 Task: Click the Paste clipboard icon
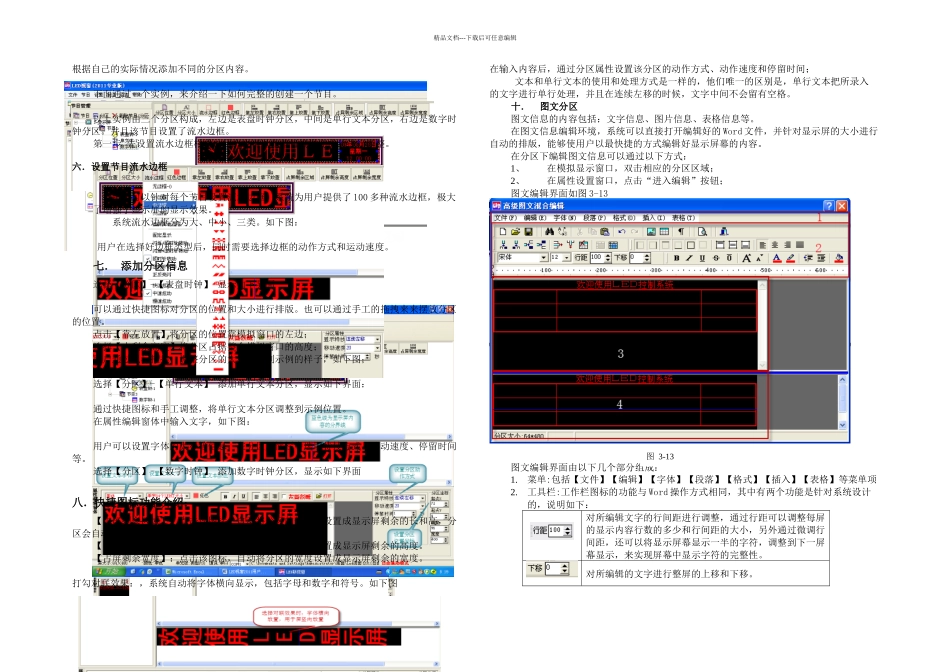(605, 231)
